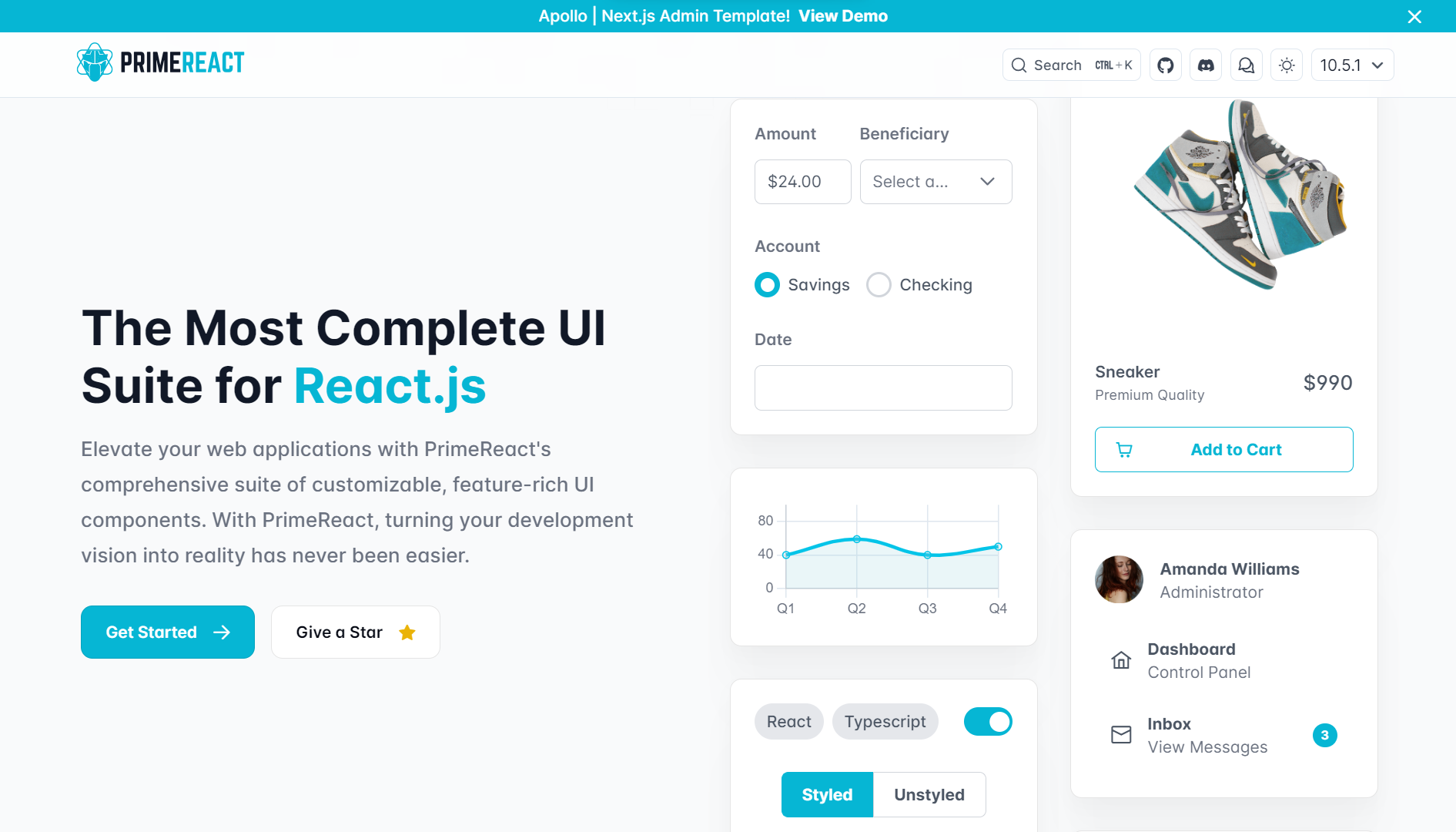Click the Amanda Williams name

[x=1230, y=569]
